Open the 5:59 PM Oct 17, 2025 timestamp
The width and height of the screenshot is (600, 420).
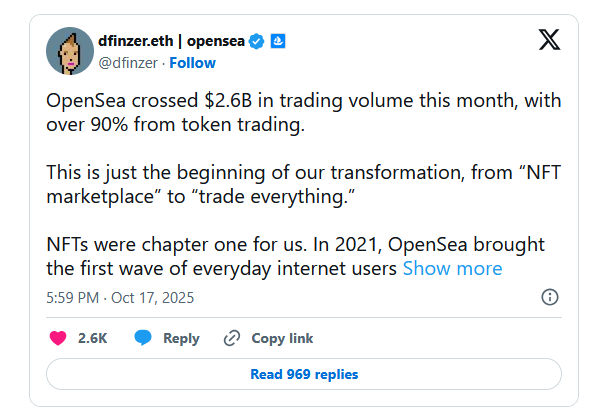pyautogui.click(x=120, y=297)
